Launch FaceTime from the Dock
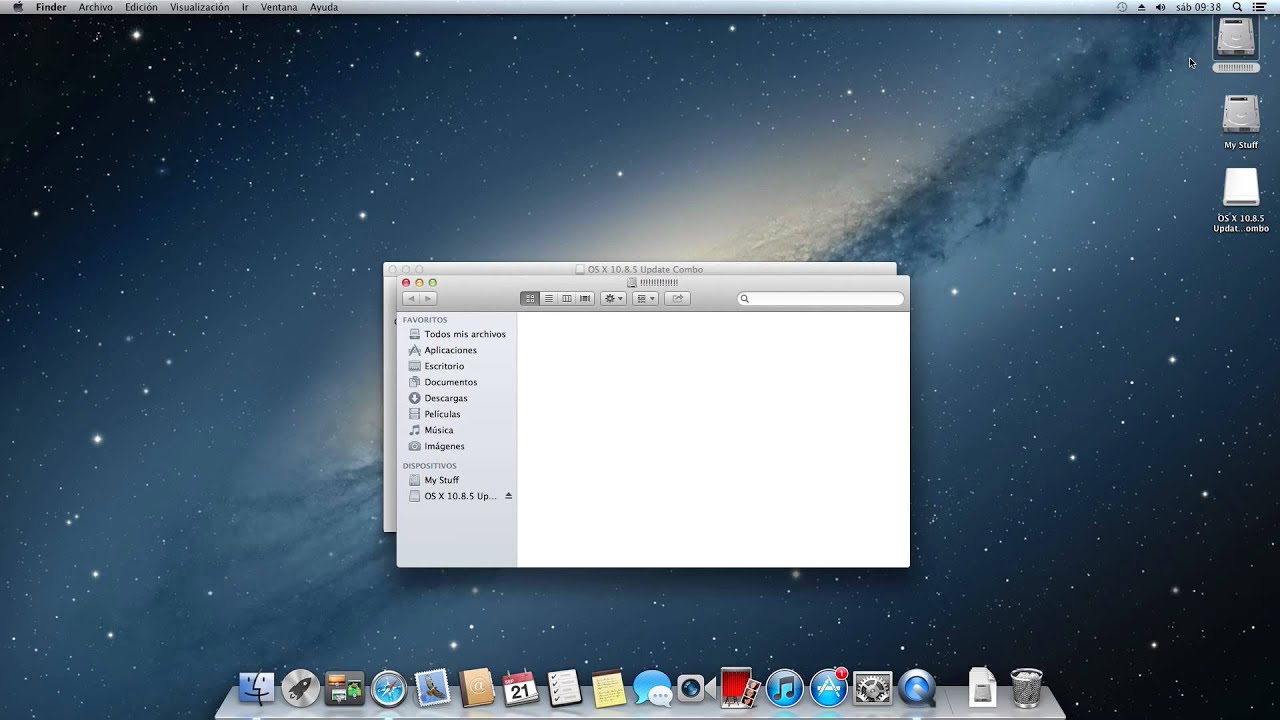1280x720 pixels. click(695, 688)
